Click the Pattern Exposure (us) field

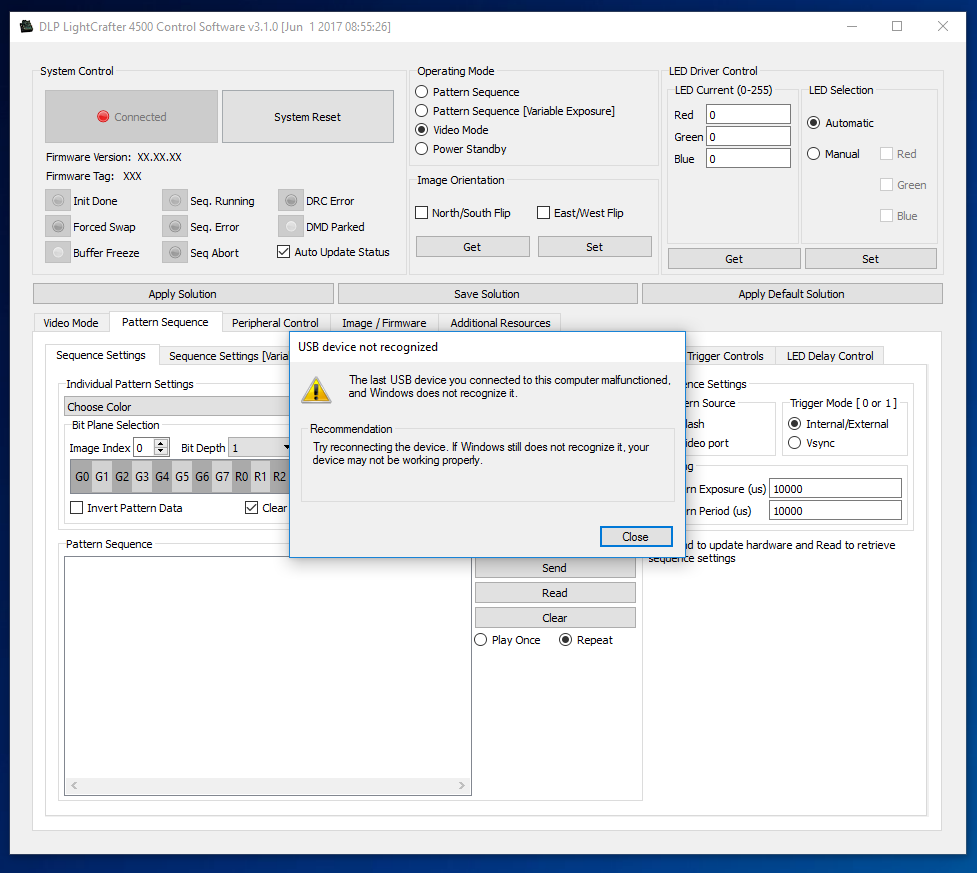836,489
